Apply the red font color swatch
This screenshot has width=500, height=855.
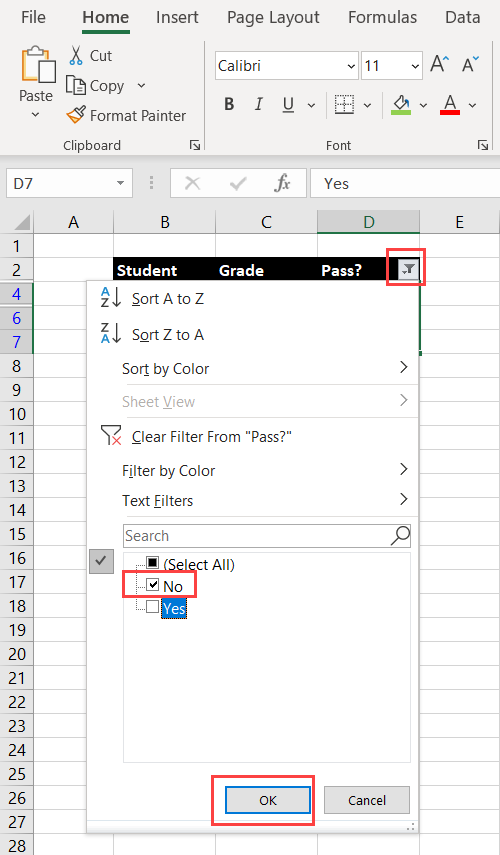450,104
